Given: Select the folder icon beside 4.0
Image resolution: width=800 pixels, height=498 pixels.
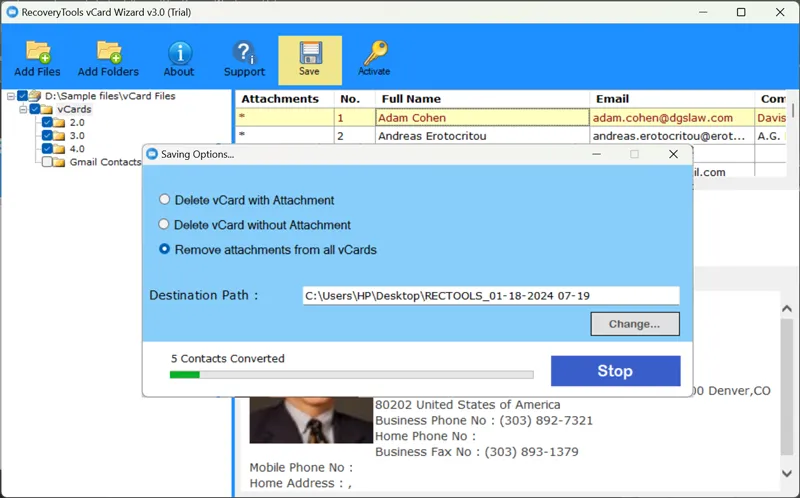Looking at the screenshot, I should [x=59, y=149].
